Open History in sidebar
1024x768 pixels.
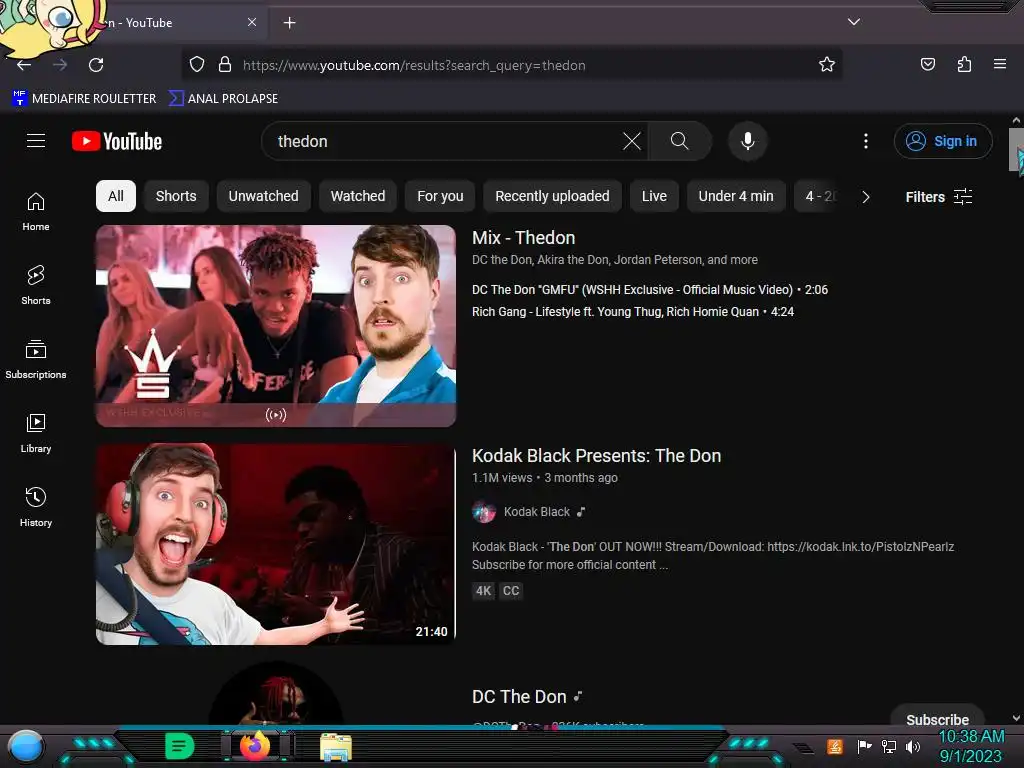(36, 507)
